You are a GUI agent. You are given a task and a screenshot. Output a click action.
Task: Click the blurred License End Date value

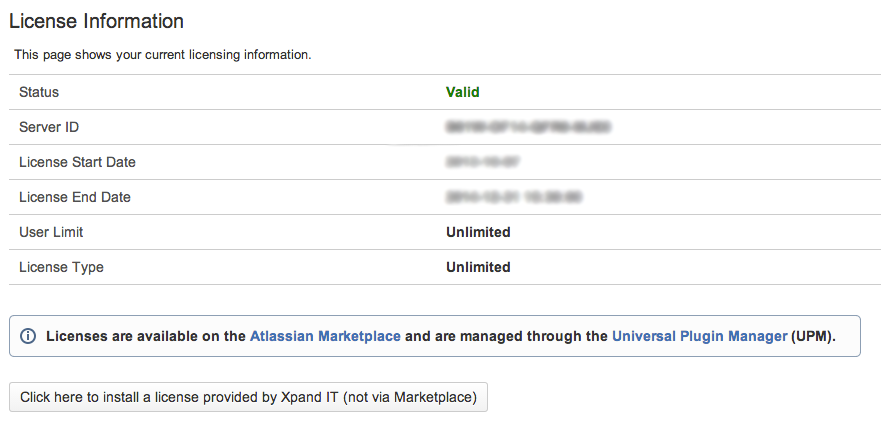514,197
